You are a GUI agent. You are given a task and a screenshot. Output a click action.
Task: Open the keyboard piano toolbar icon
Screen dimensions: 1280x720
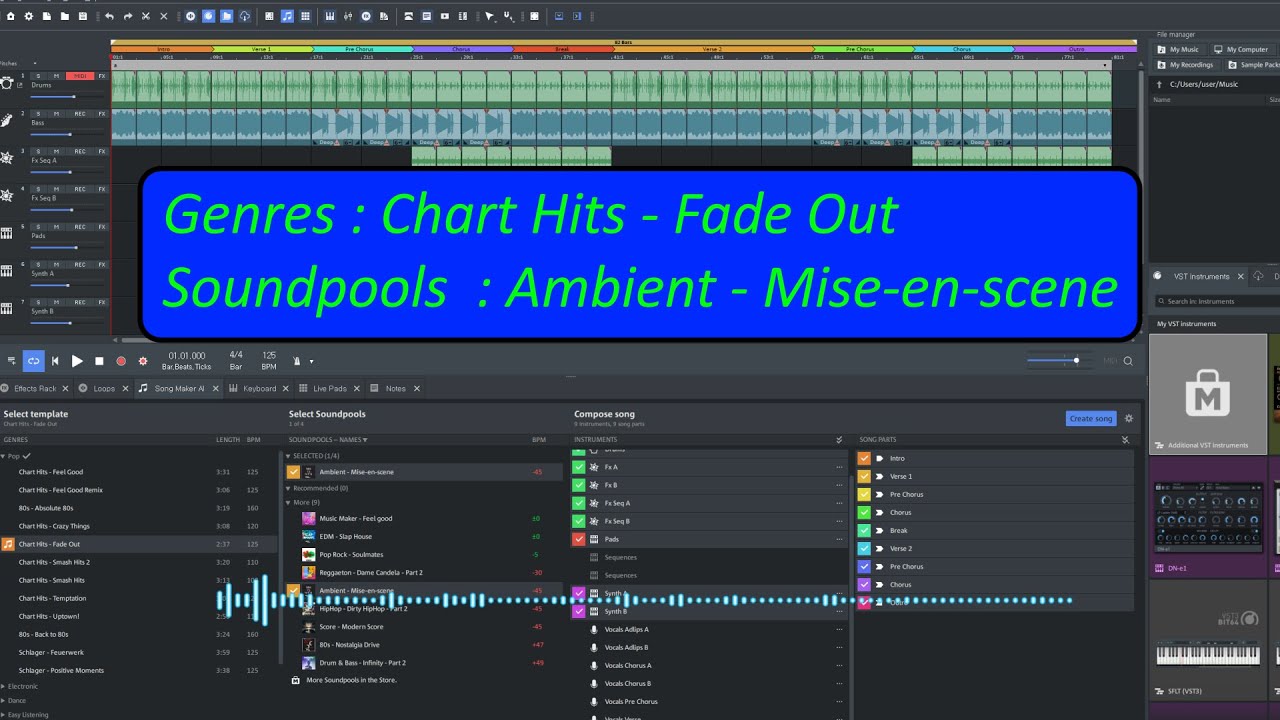(x=330, y=16)
